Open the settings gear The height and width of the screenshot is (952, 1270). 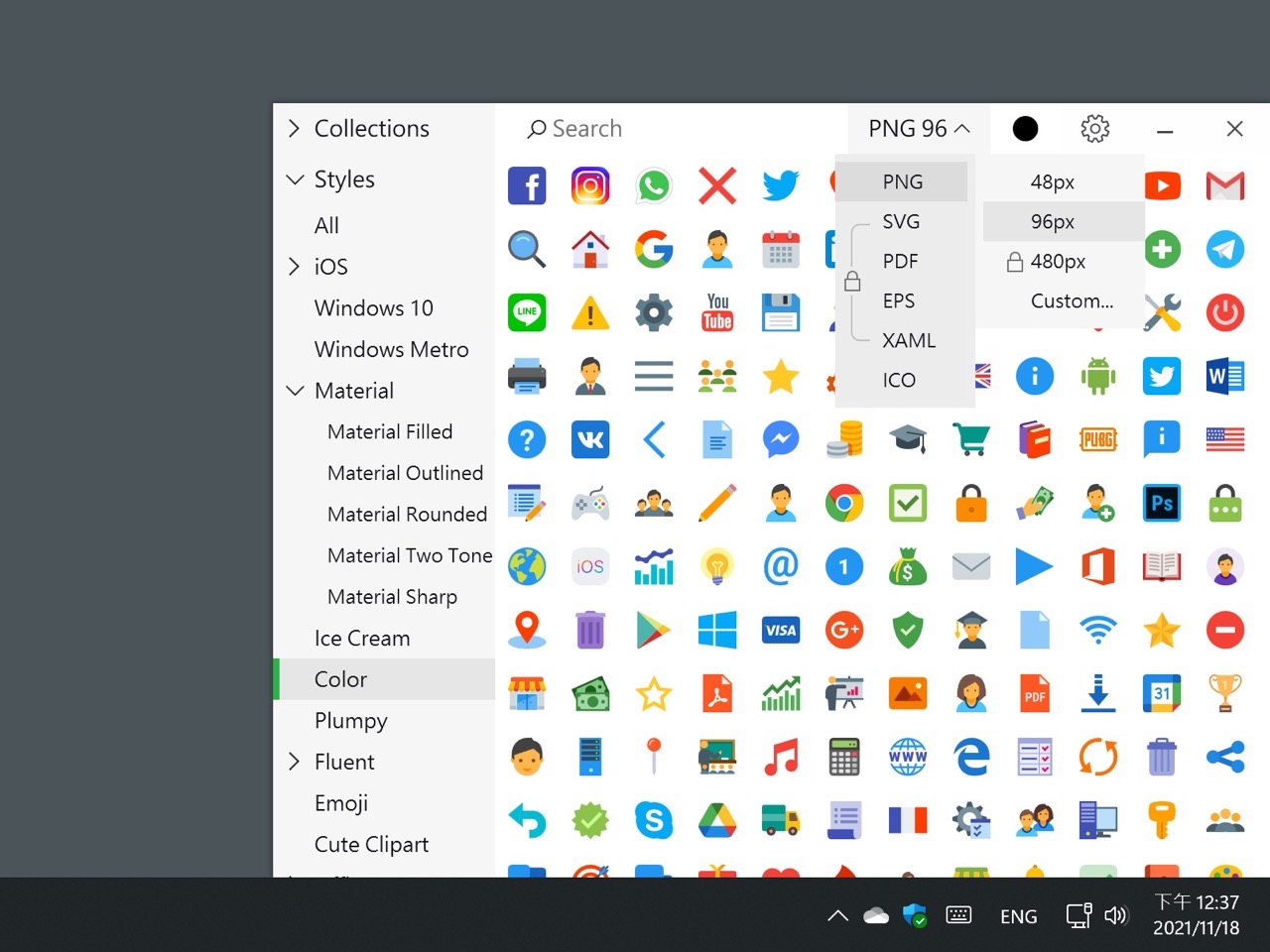[1095, 128]
